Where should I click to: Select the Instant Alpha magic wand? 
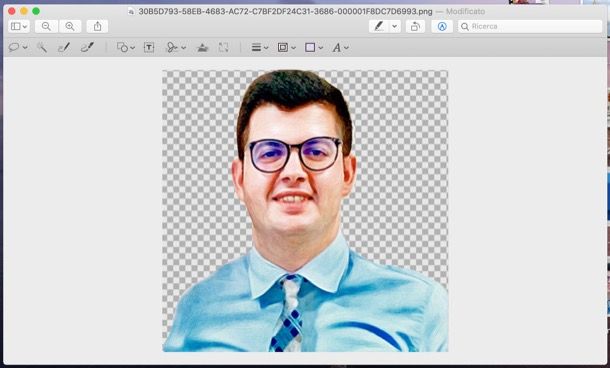tap(42, 47)
